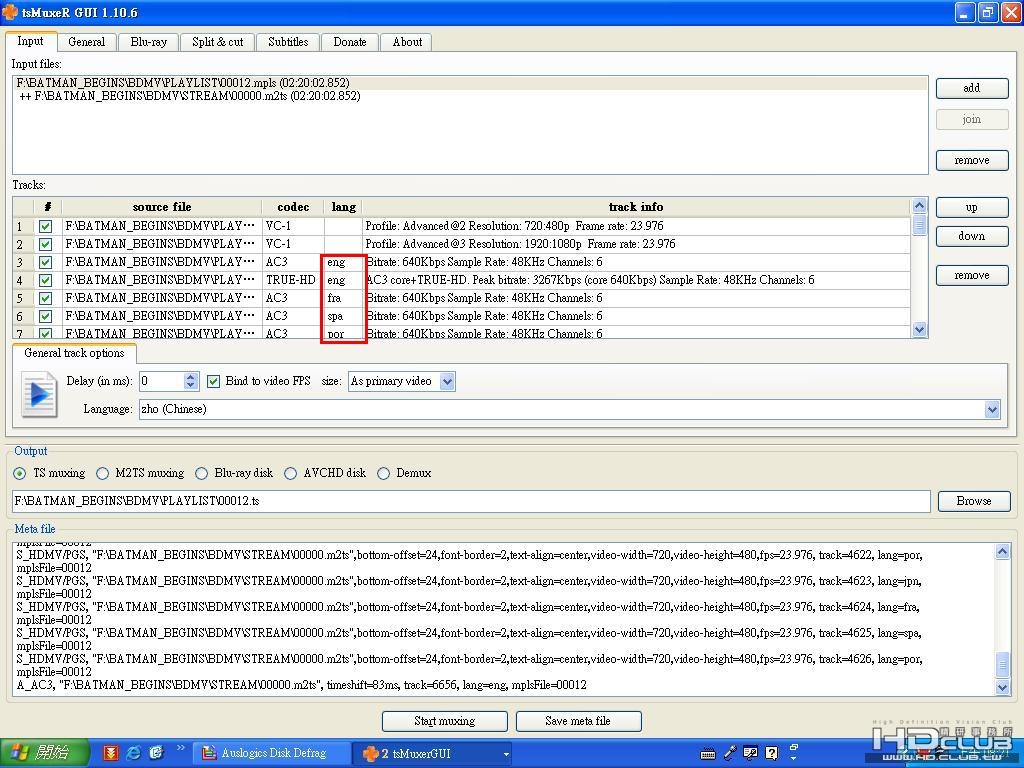1024x768 pixels.
Task: Click the output path input field
Action: 471,501
